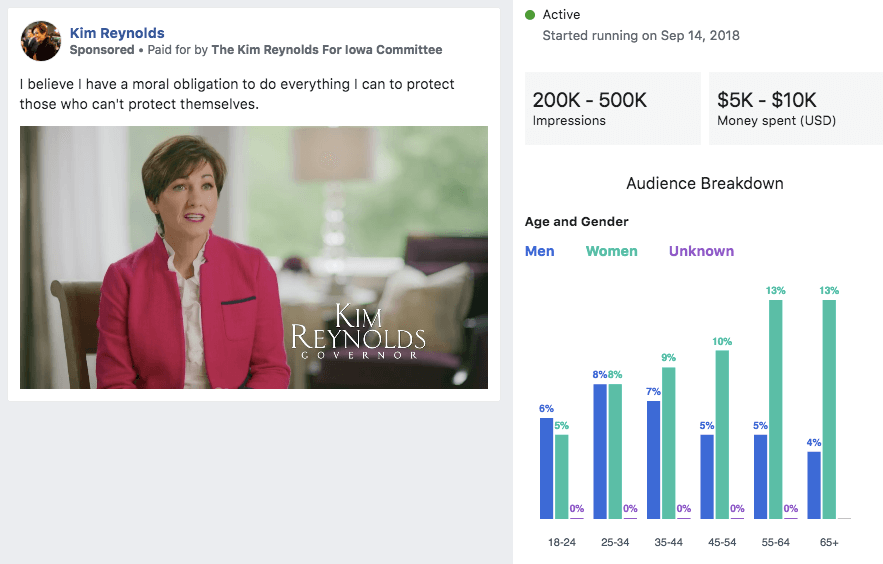
Task: Open the Kim Reynolds page name link
Action: click(x=117, y=33)
